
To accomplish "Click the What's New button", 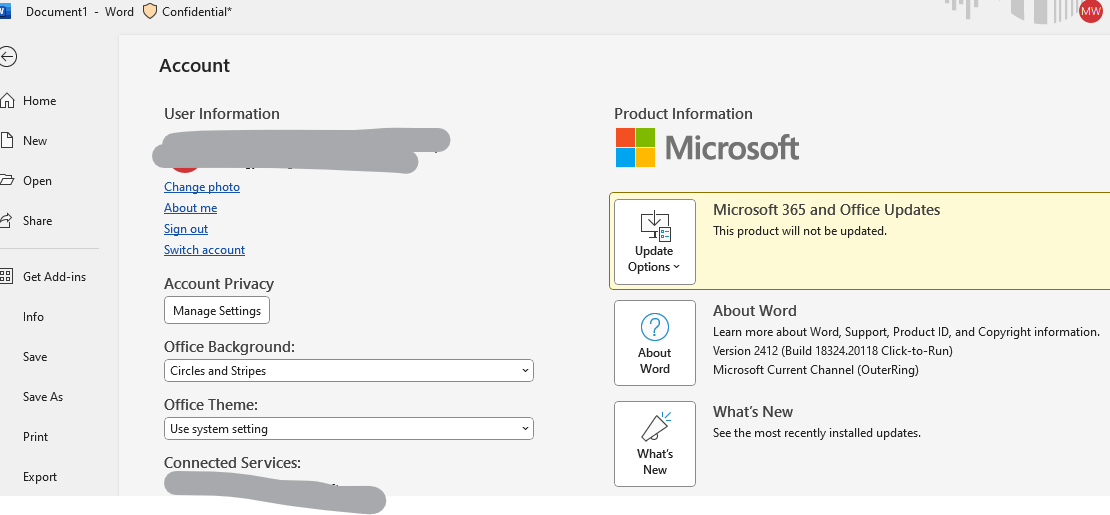I will point(655,444).
